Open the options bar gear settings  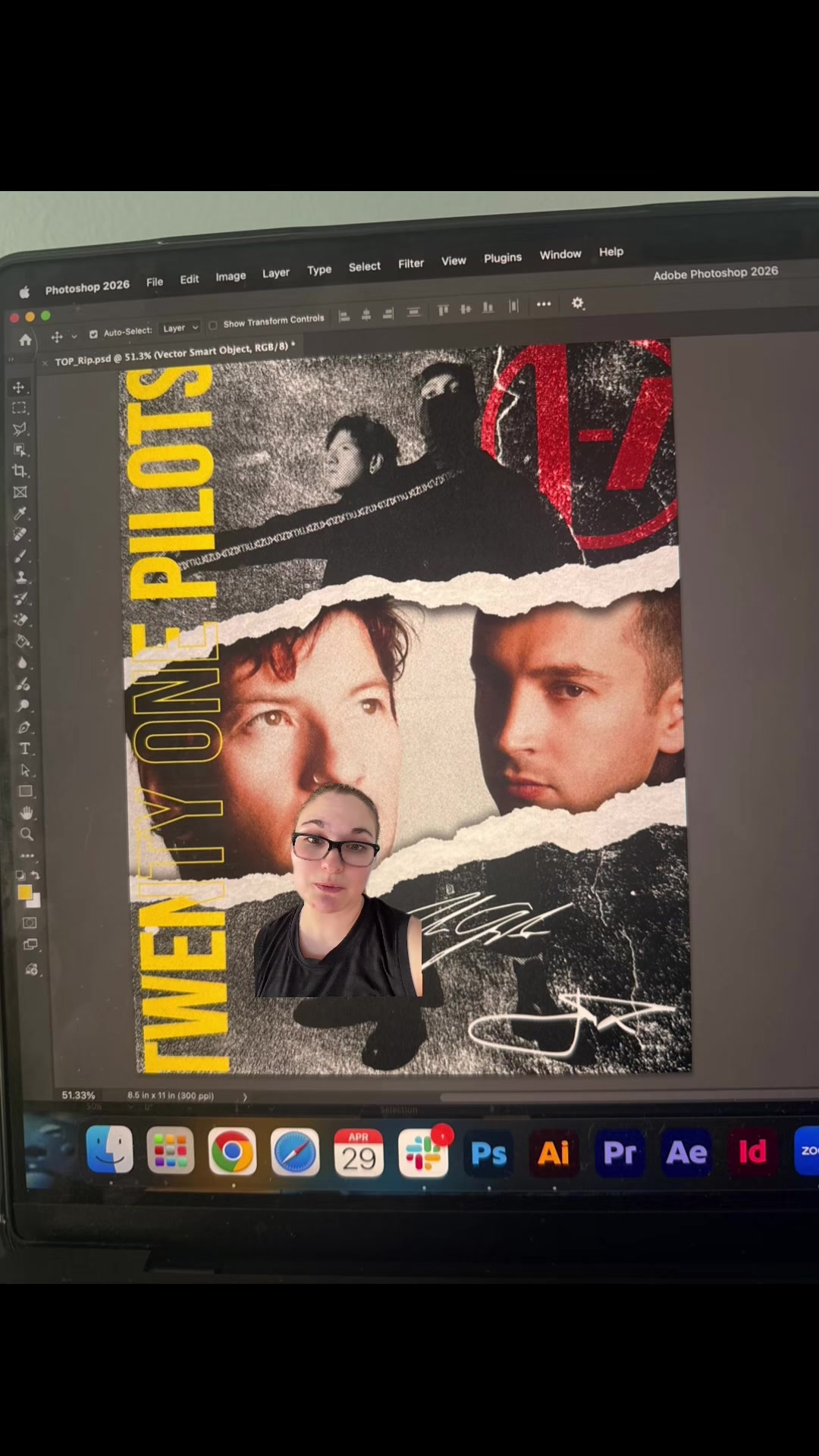[x=578, y=303]
